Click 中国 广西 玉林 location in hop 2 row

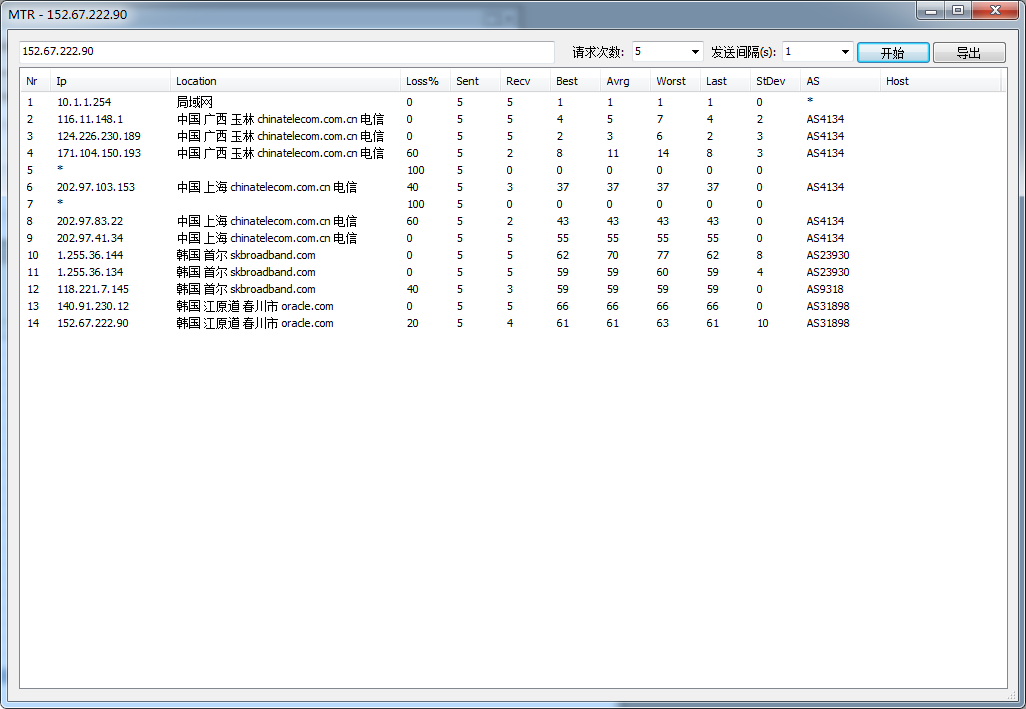coord(280,119)
